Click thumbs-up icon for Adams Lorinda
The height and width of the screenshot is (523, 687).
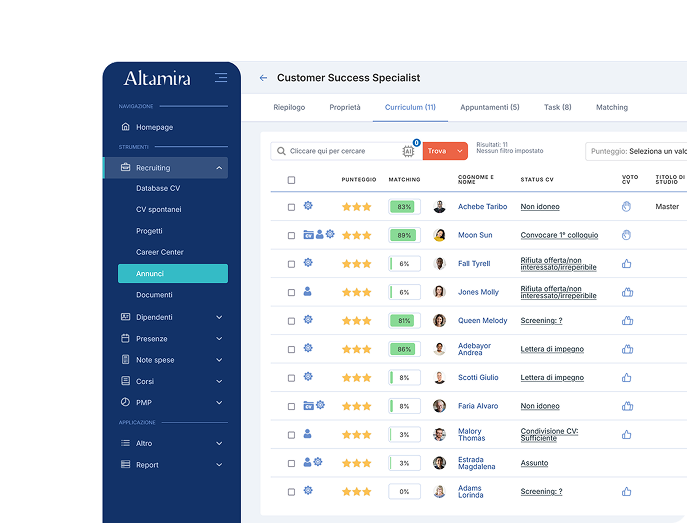point(627,491)
